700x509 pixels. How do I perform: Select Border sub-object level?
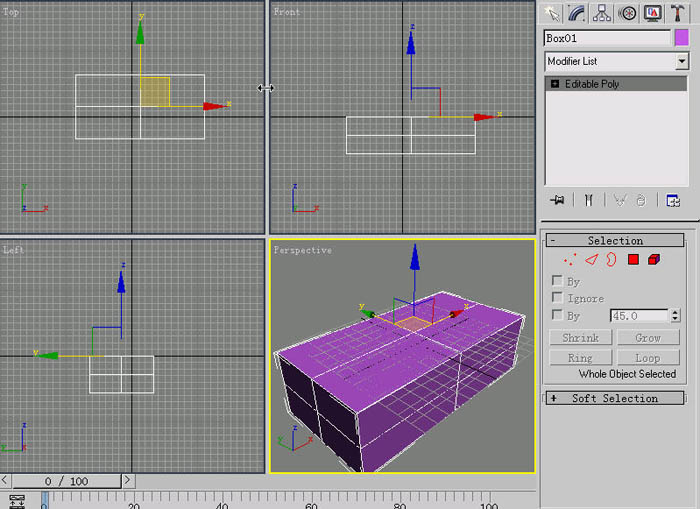point(611,259)
